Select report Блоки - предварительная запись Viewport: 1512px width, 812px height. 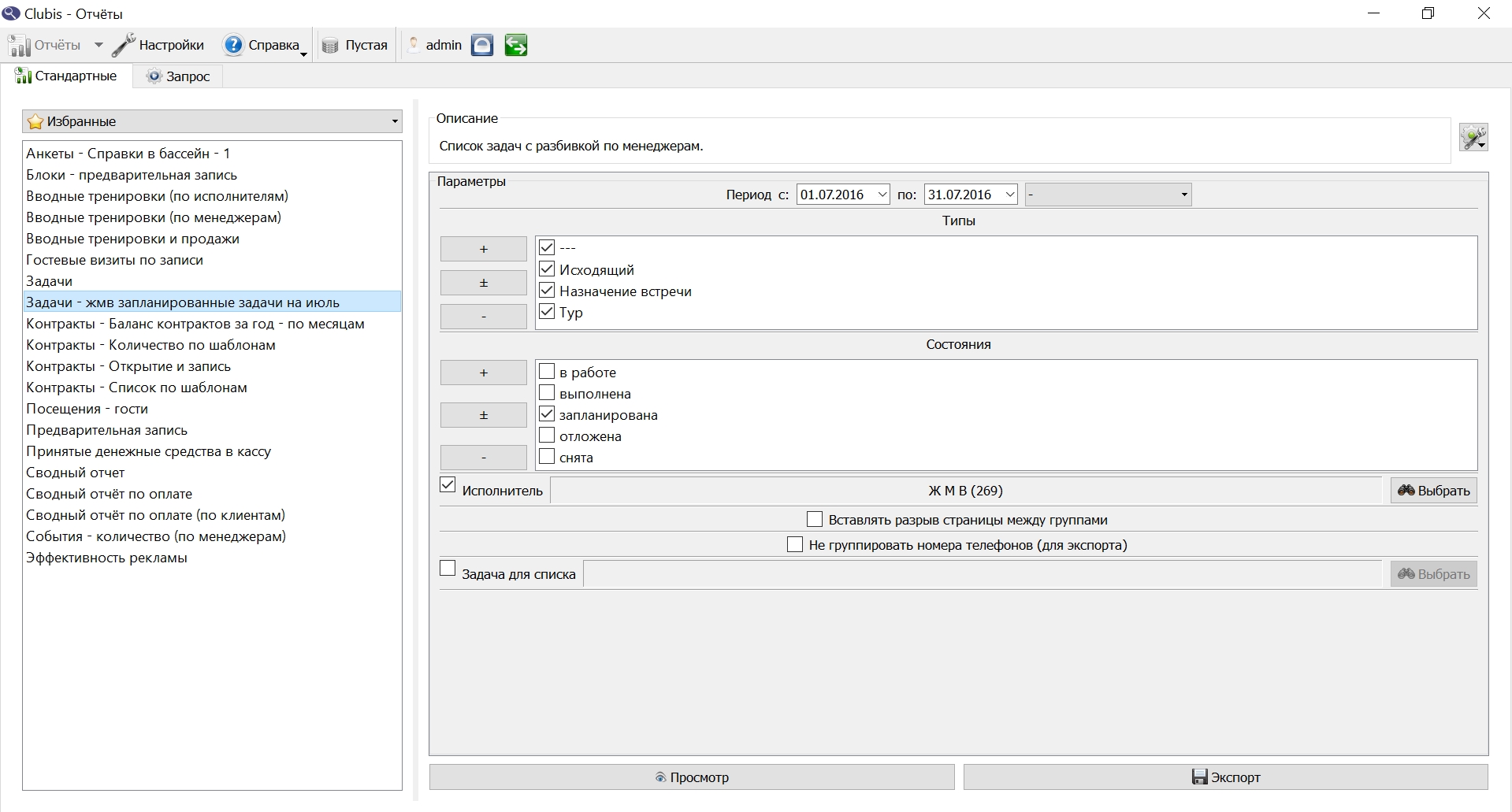212,175
